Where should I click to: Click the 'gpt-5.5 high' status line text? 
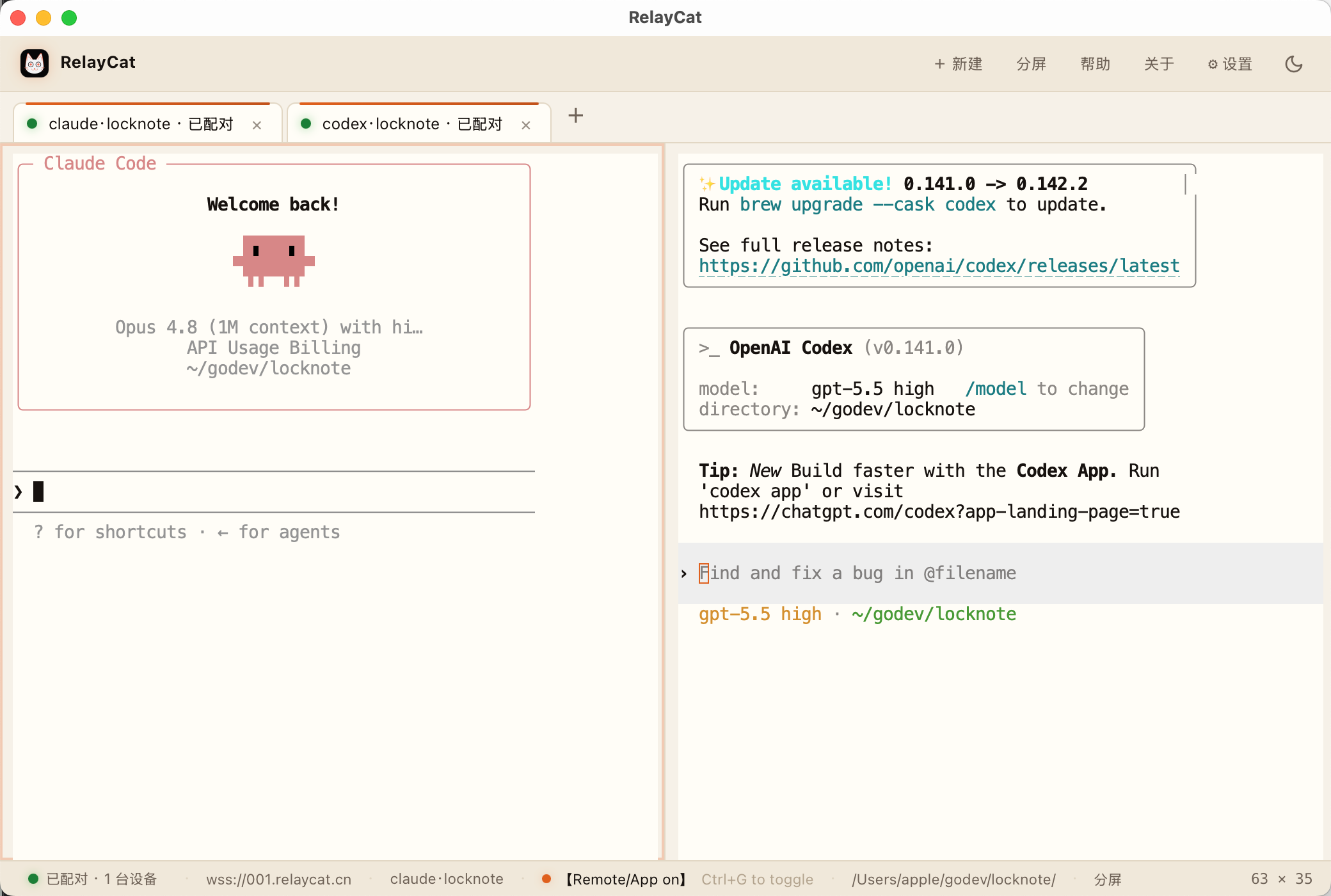[x=760, y=614]
